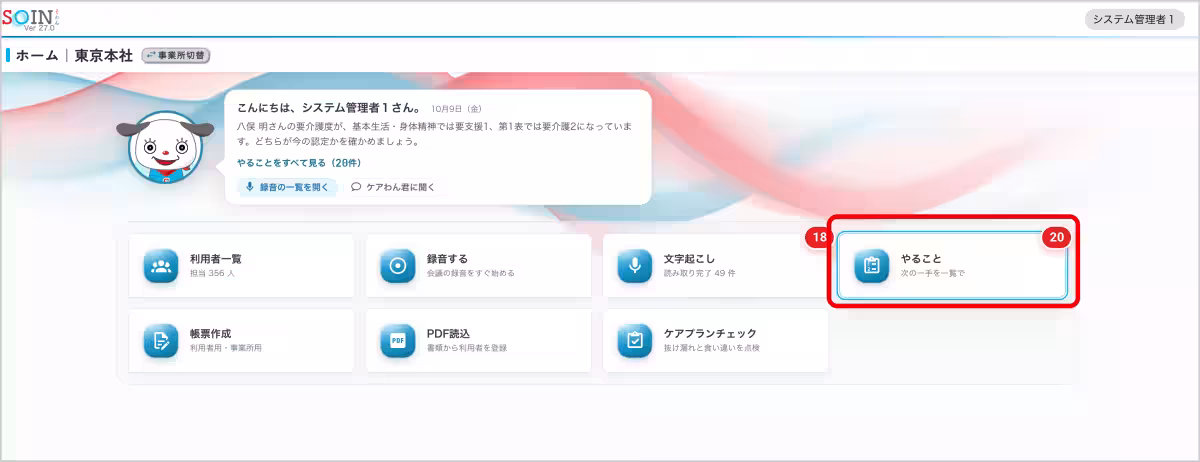Open the 利用者一覧 card
This screenshot has width=1200, height=462.
coord(242,266)
